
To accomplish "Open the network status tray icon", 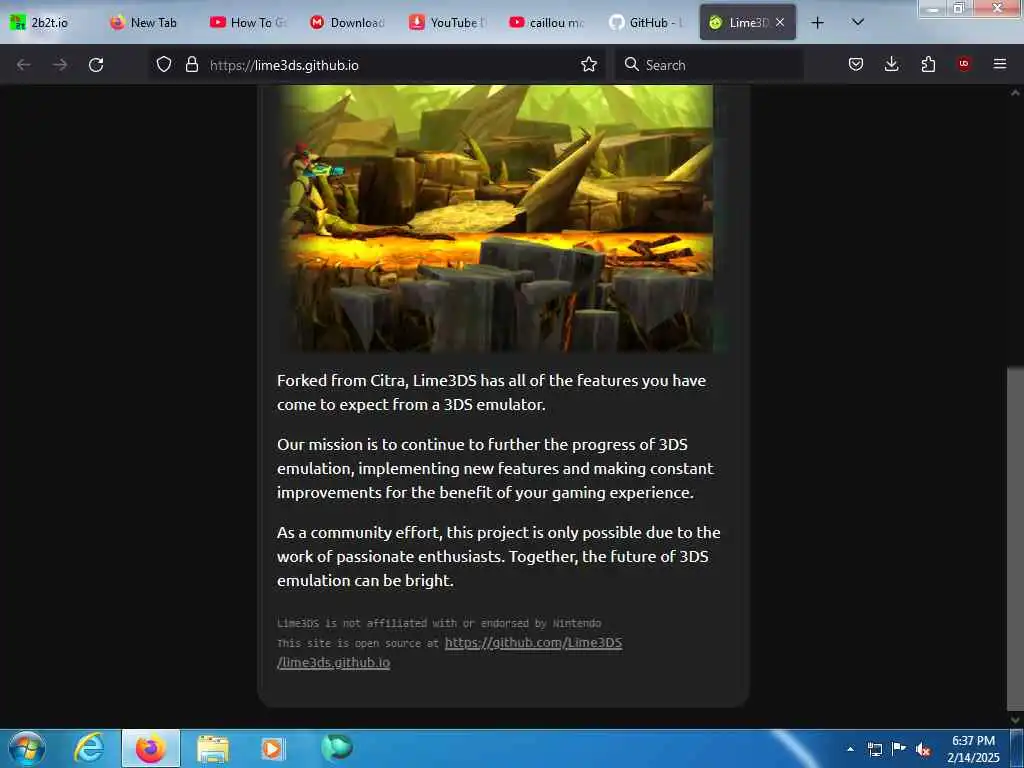I will [x=874, y=749].
